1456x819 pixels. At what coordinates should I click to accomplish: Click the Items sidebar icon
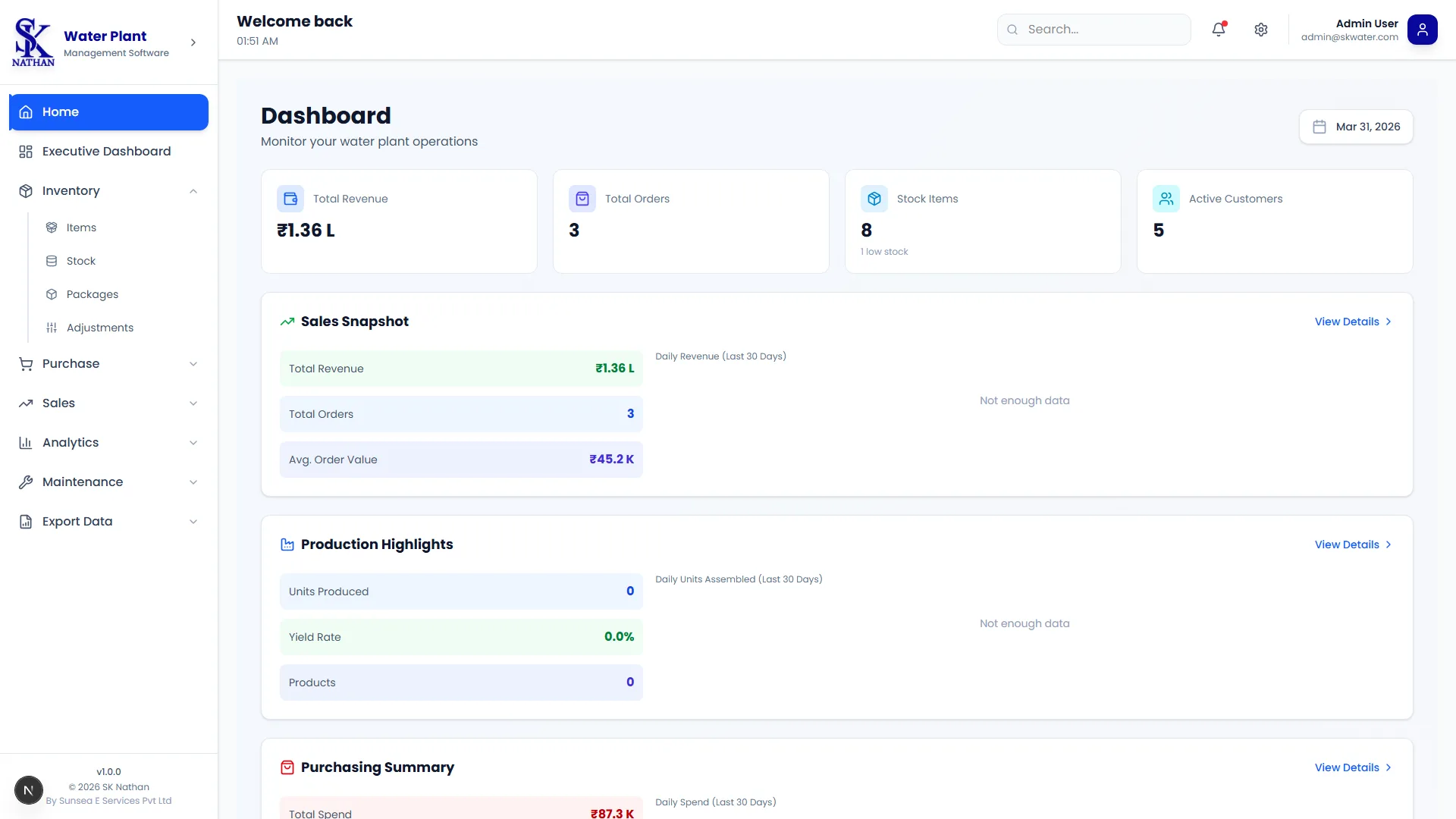pos(52,227)
